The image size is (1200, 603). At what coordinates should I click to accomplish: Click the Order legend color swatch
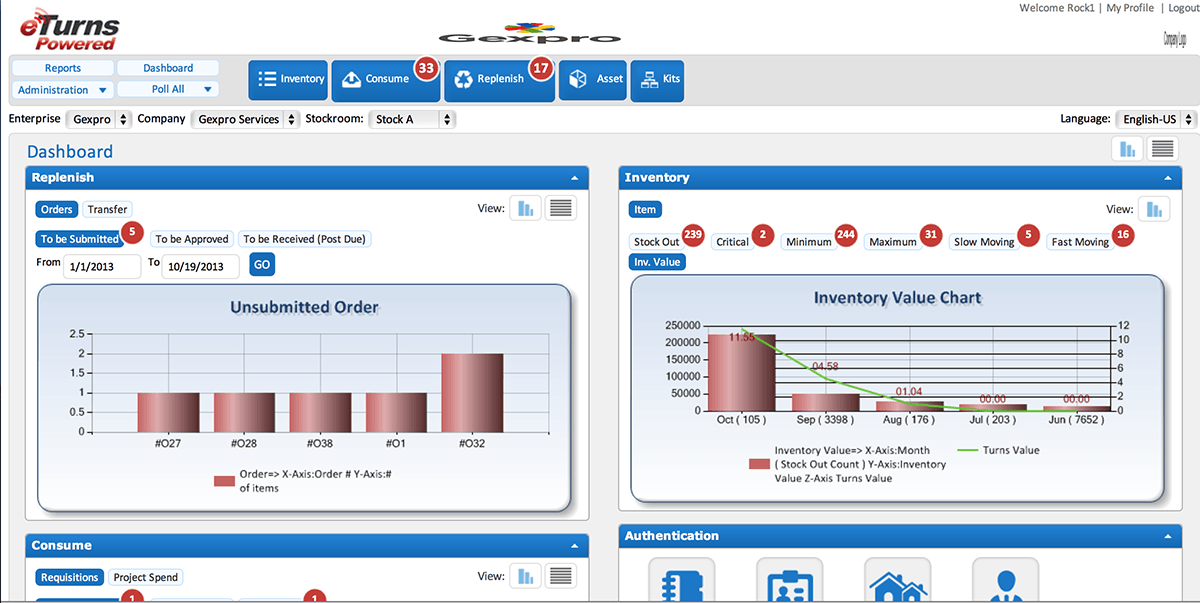[224, 481]
